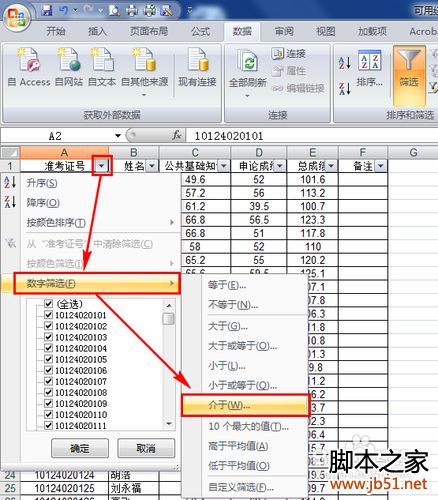Expand the Name Box dropdown arrow
The width and height of the screenshot is (438, 500).
[118, 136]
